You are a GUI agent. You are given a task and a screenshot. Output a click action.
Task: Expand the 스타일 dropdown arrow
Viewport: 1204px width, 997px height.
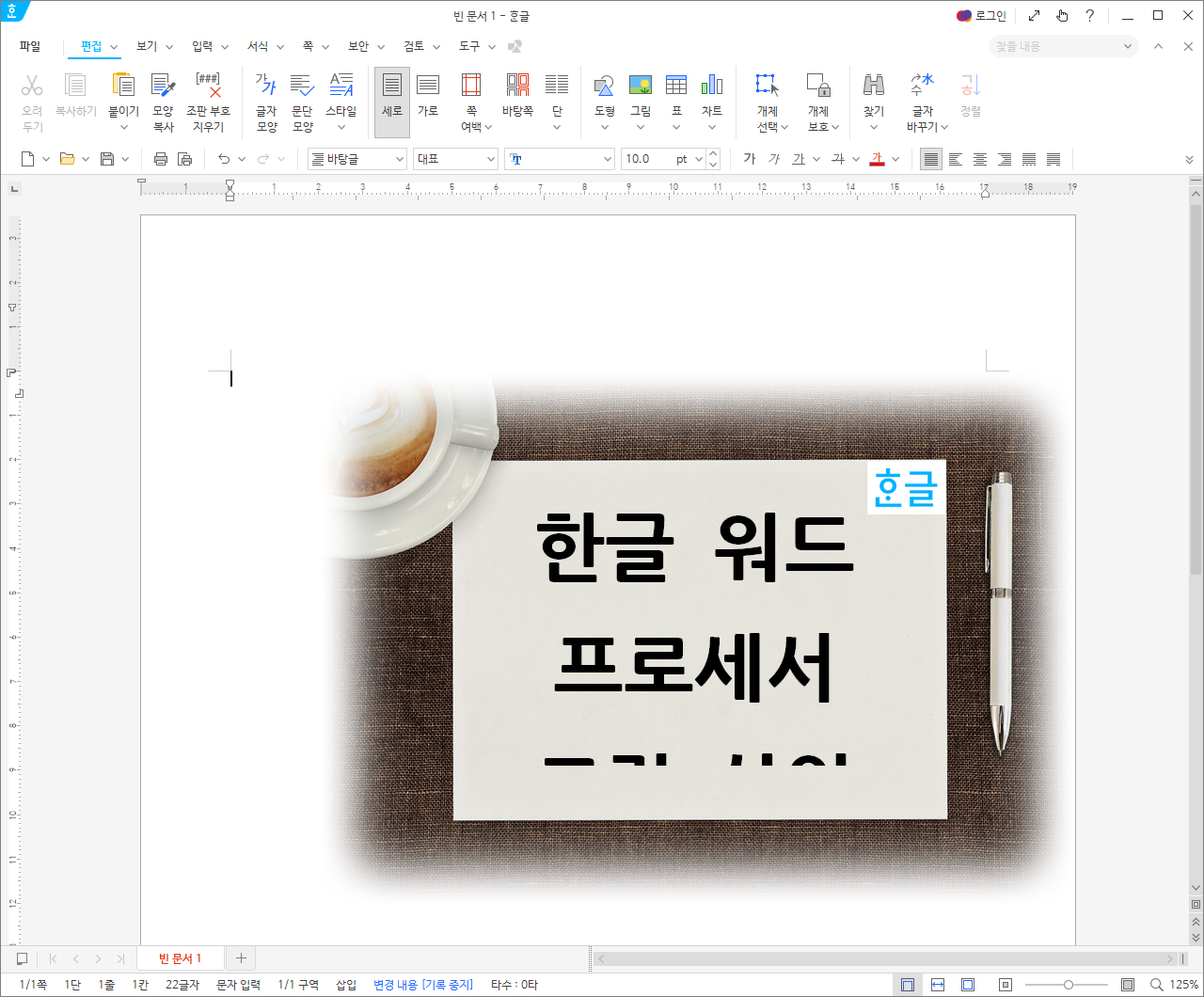coord(341,127)
